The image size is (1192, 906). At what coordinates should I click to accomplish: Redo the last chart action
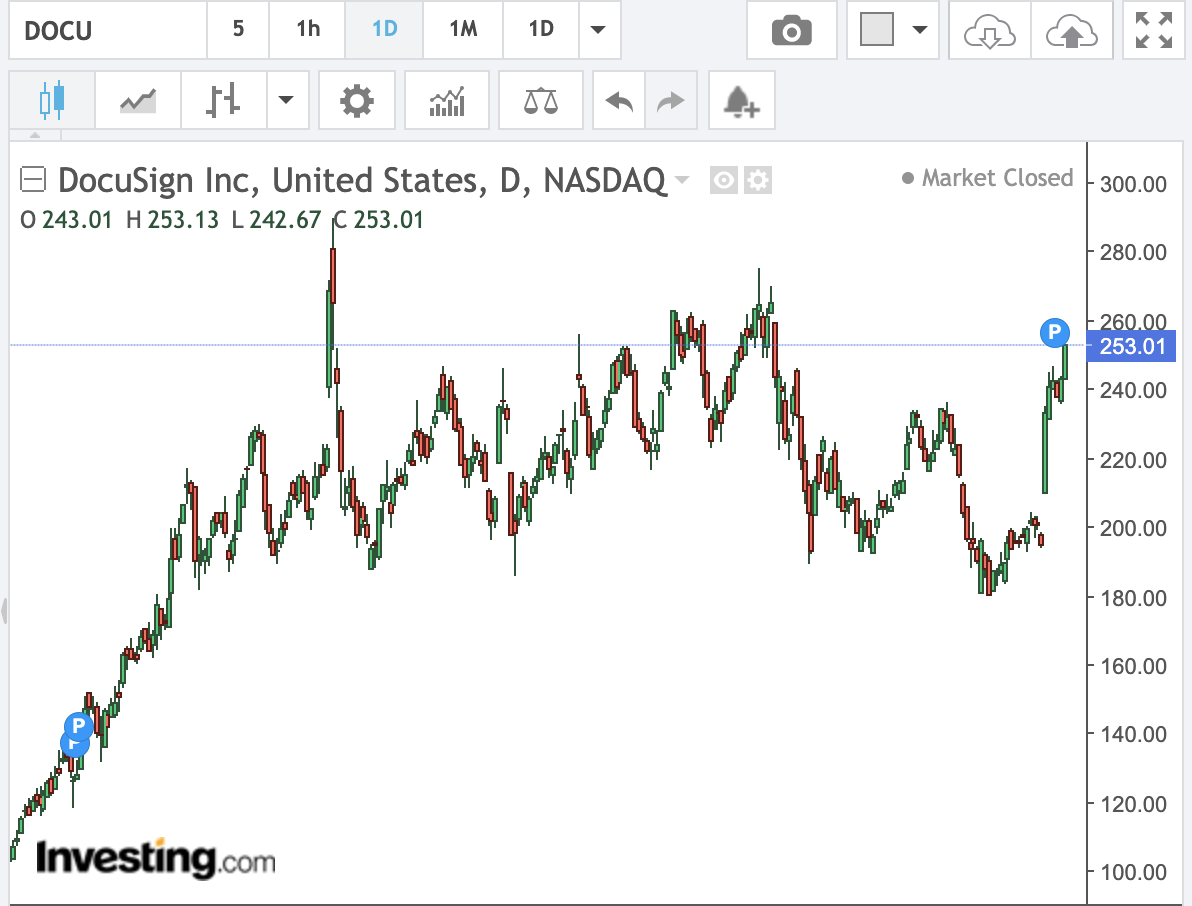670,100
